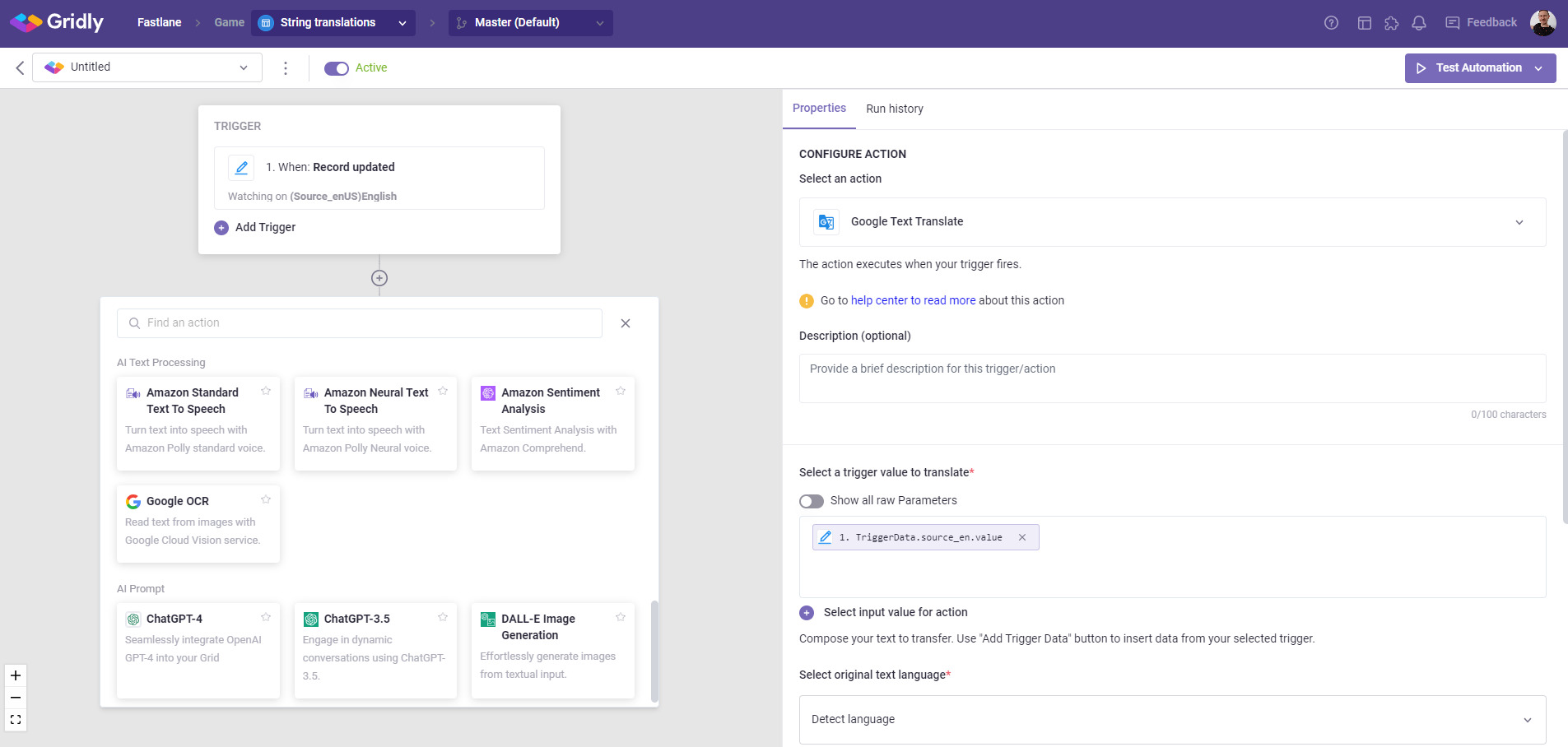Zoom in using the plus control
This screenshot has height=747, width=1568.
coord(15,675)
